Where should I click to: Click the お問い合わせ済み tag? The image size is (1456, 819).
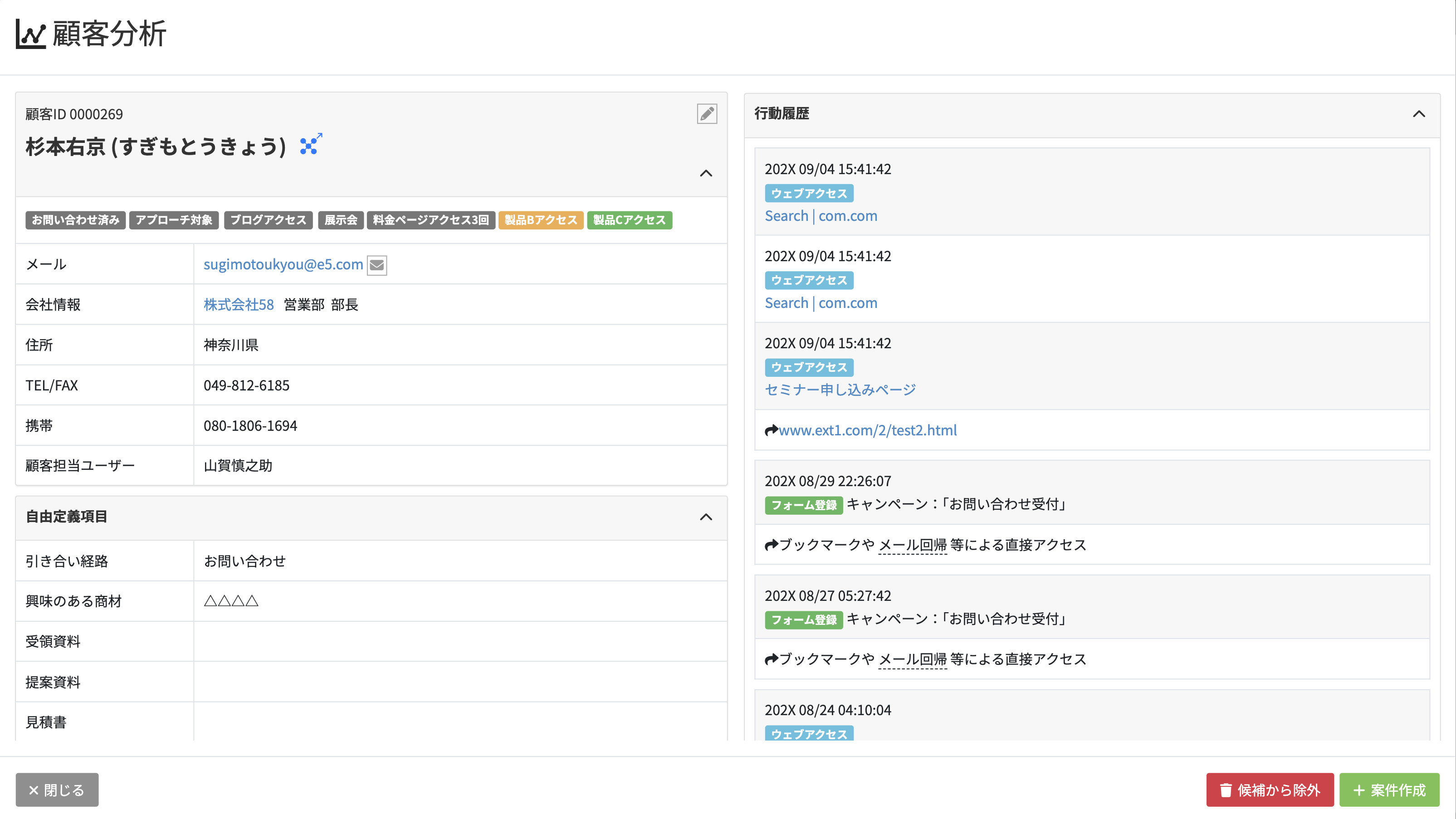(75, 220)
